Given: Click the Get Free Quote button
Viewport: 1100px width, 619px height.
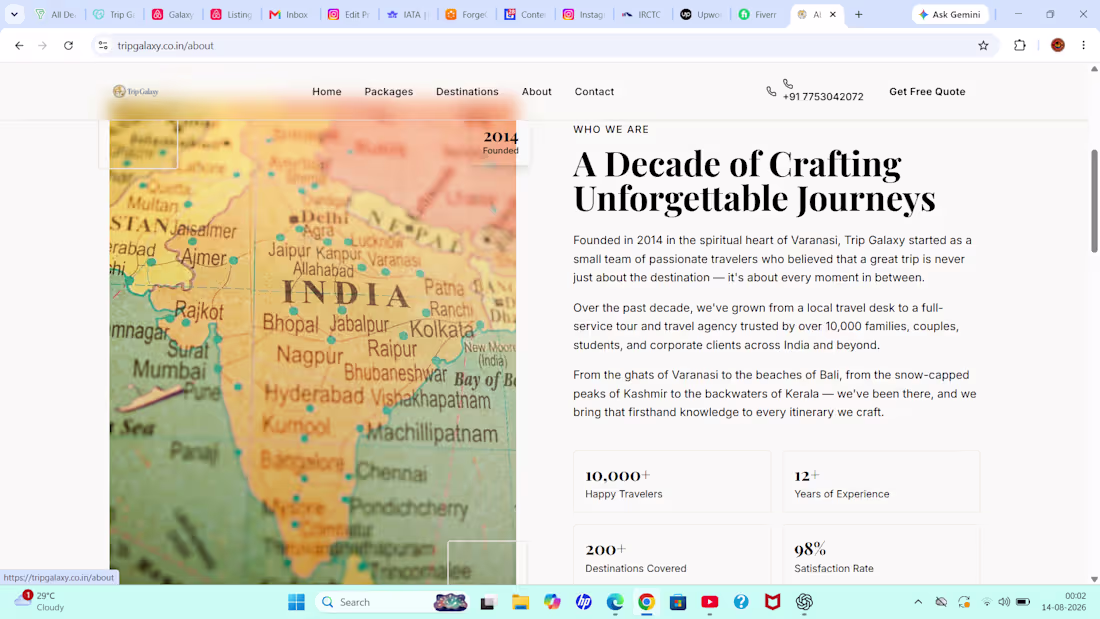Looking at the screenshot, I should tap(927, 91).
